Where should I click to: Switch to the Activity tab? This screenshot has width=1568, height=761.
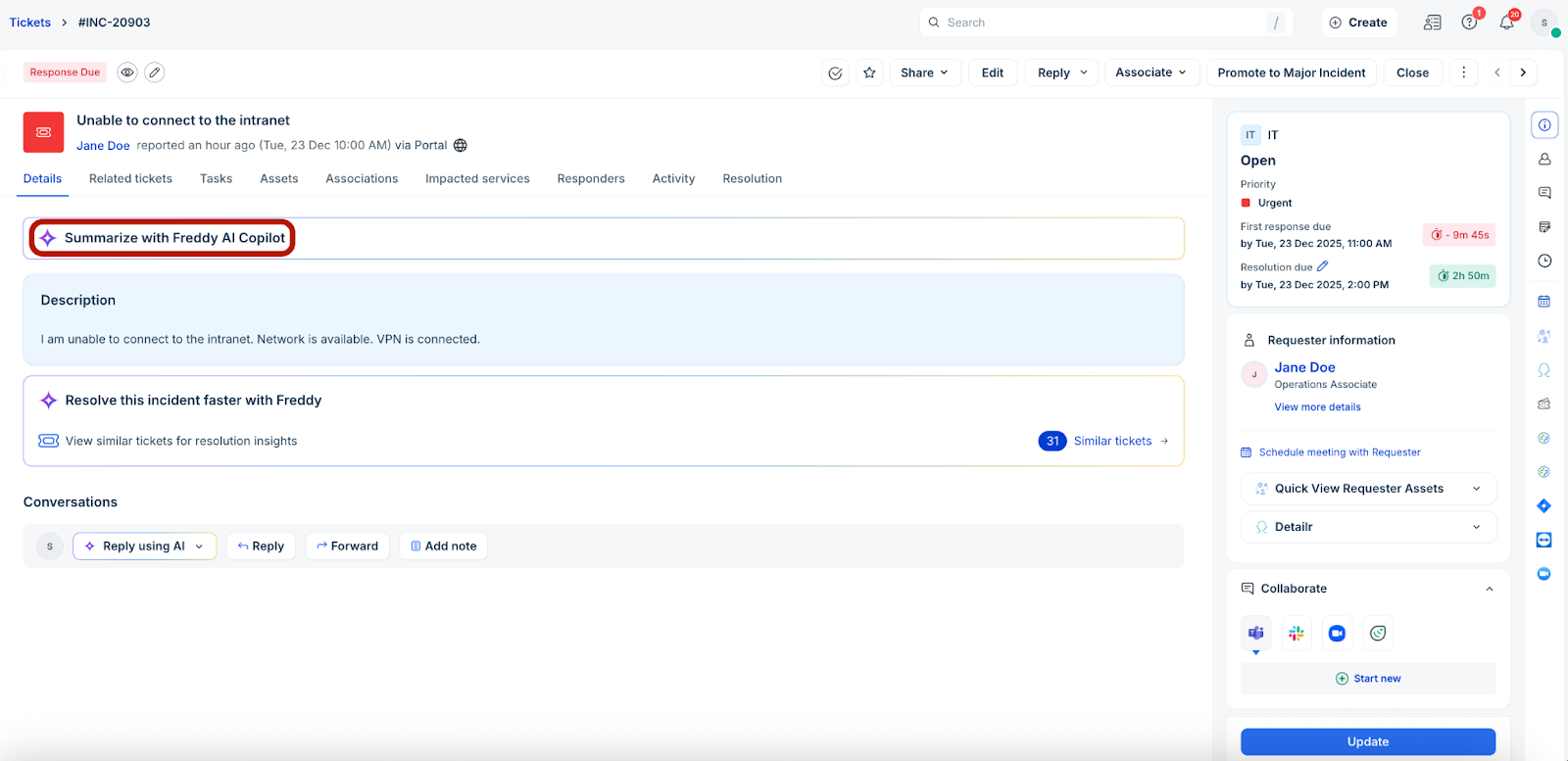point(673,178)
